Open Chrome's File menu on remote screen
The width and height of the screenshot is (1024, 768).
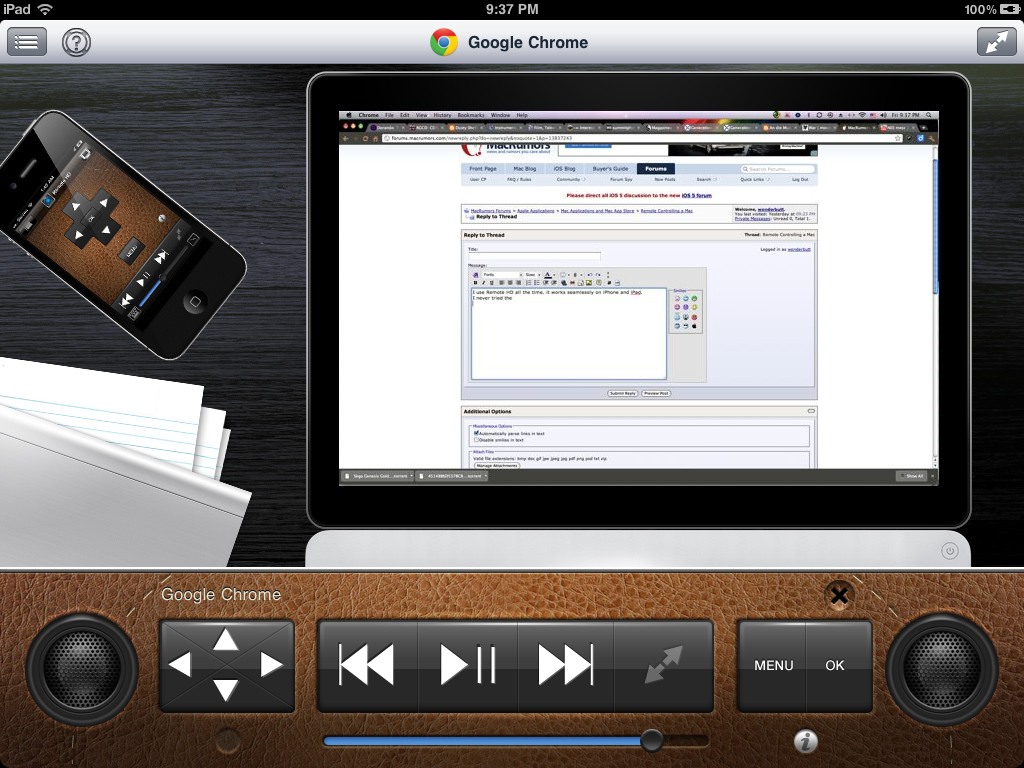click(x=389, y=115)
